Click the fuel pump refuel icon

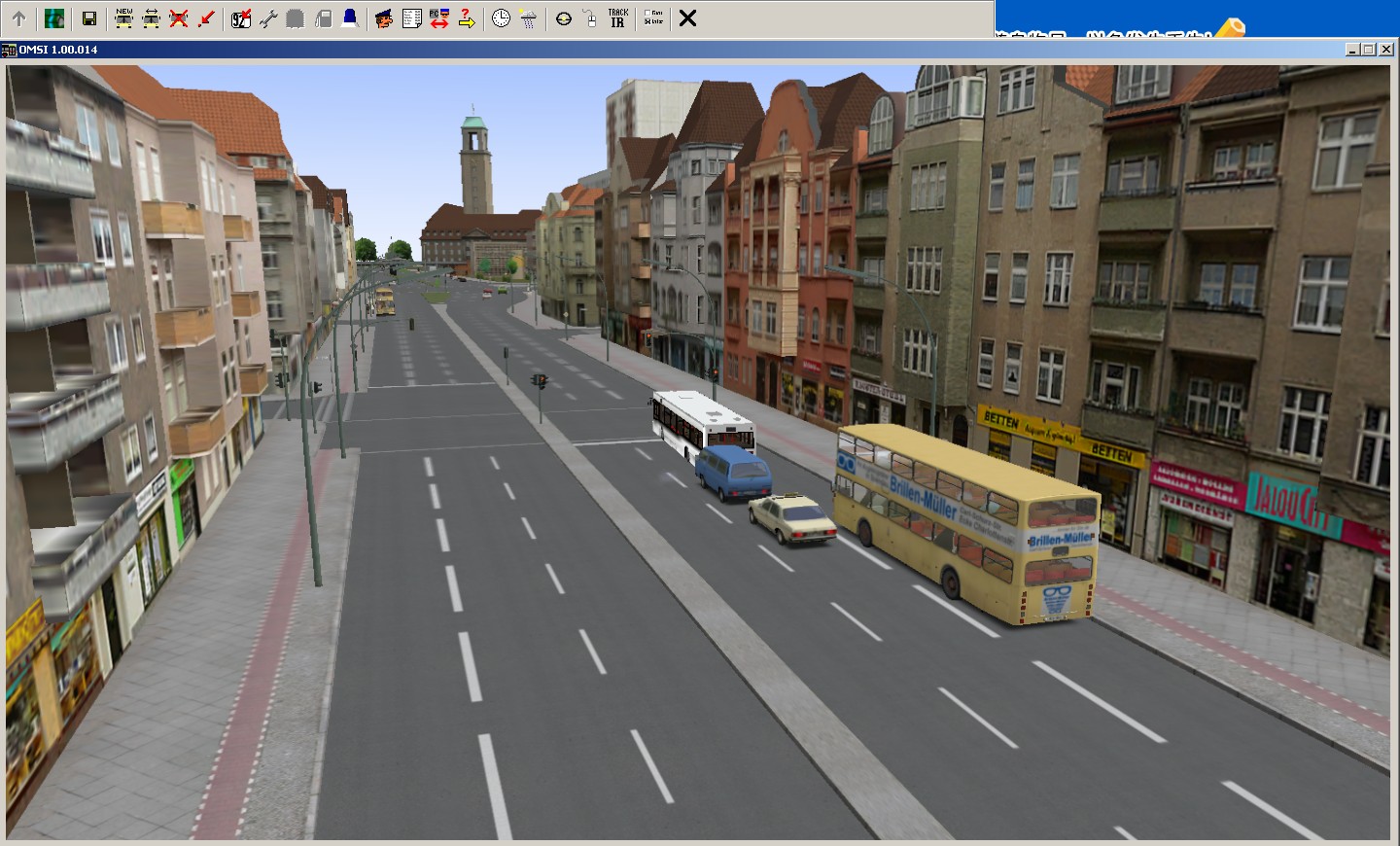[x=323, y=18]
